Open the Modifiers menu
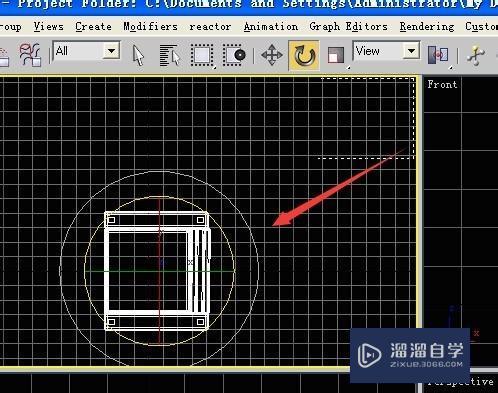Viewport: 498px width, 393px height. click(x=150, y=26)
